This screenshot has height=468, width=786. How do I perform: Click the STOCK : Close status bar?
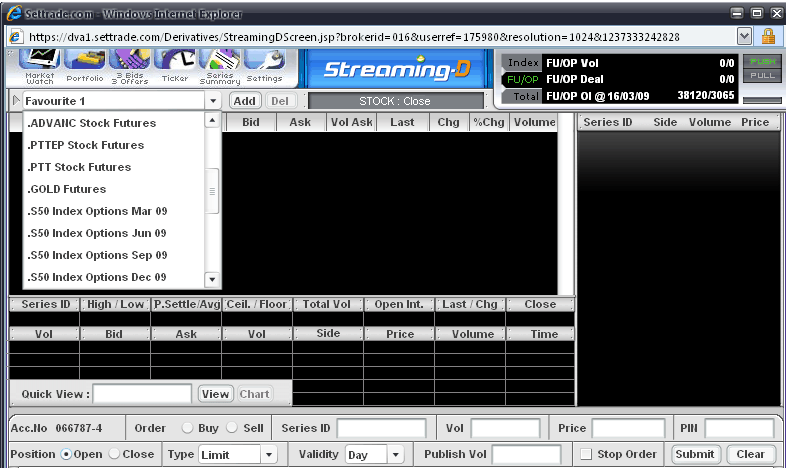(395, 101)
